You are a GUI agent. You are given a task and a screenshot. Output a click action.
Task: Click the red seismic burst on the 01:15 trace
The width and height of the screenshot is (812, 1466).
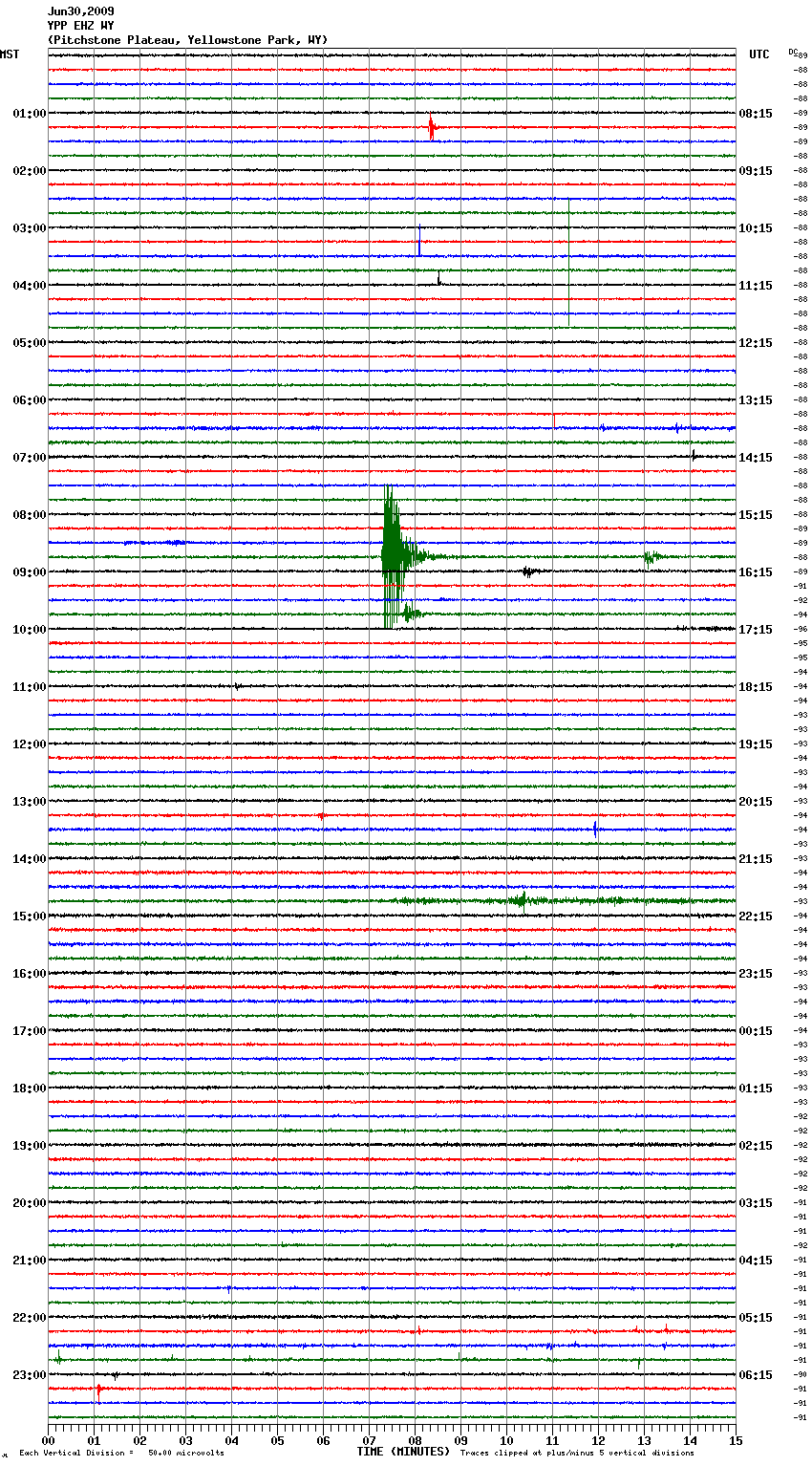[432, 127]
